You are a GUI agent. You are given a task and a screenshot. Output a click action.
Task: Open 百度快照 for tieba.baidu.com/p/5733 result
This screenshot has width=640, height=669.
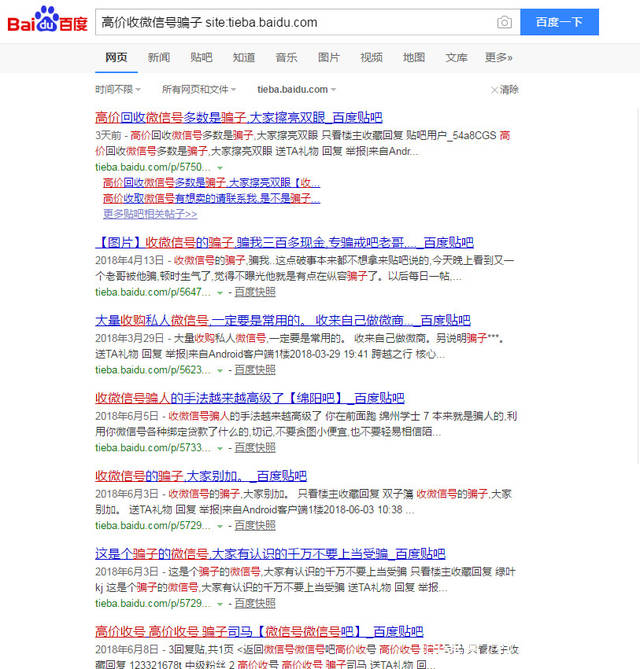click(x=255, y=448)
